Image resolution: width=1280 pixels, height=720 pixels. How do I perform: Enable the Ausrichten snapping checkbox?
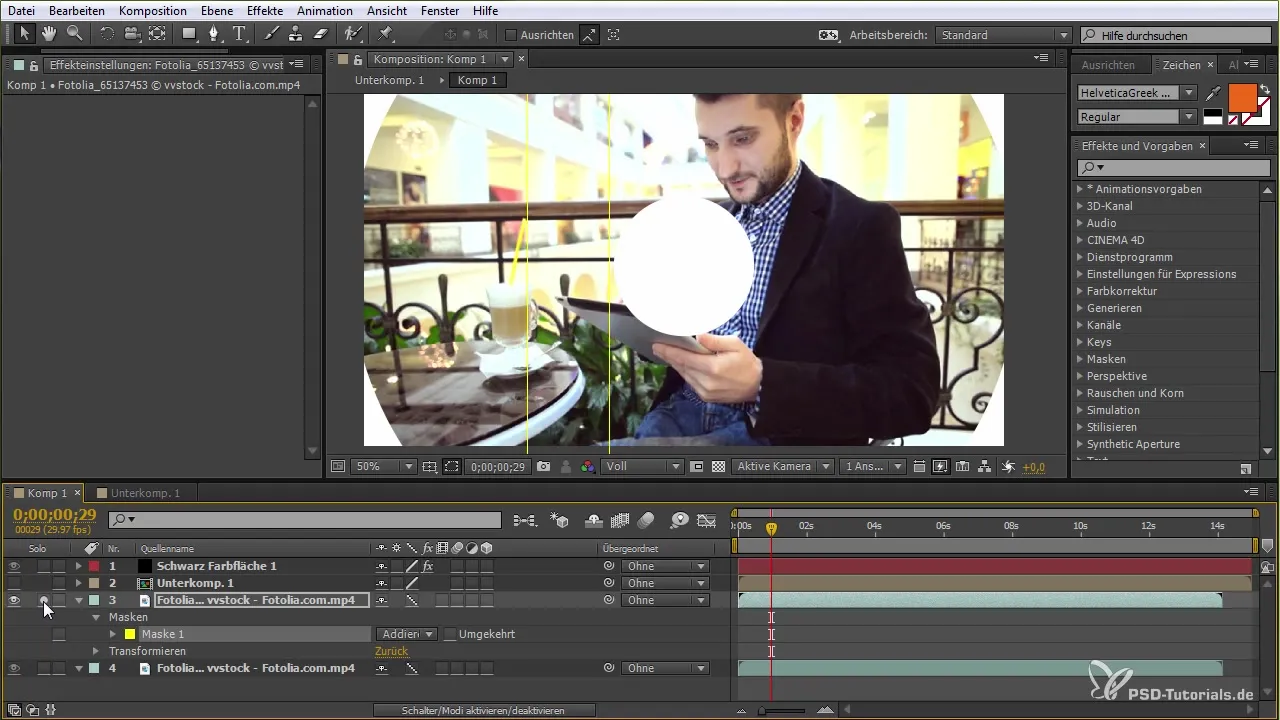[511, 34]
